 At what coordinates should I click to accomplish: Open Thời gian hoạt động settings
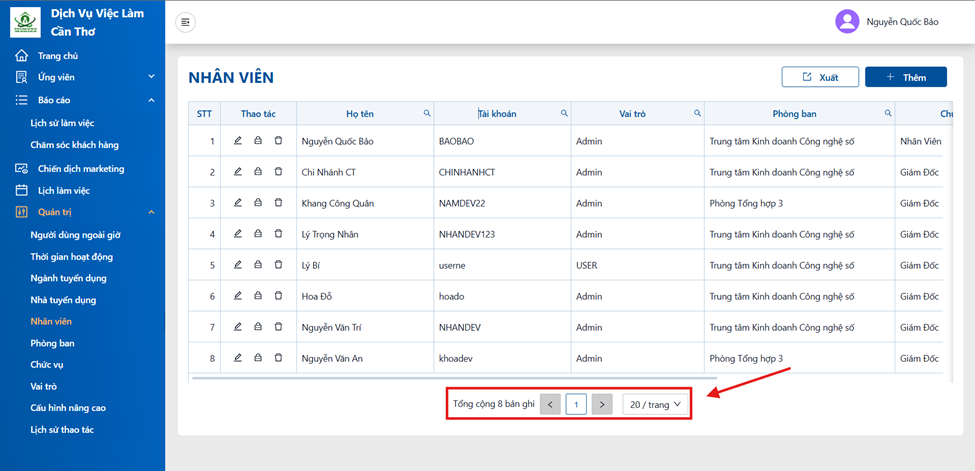click(x=72, y=256)
